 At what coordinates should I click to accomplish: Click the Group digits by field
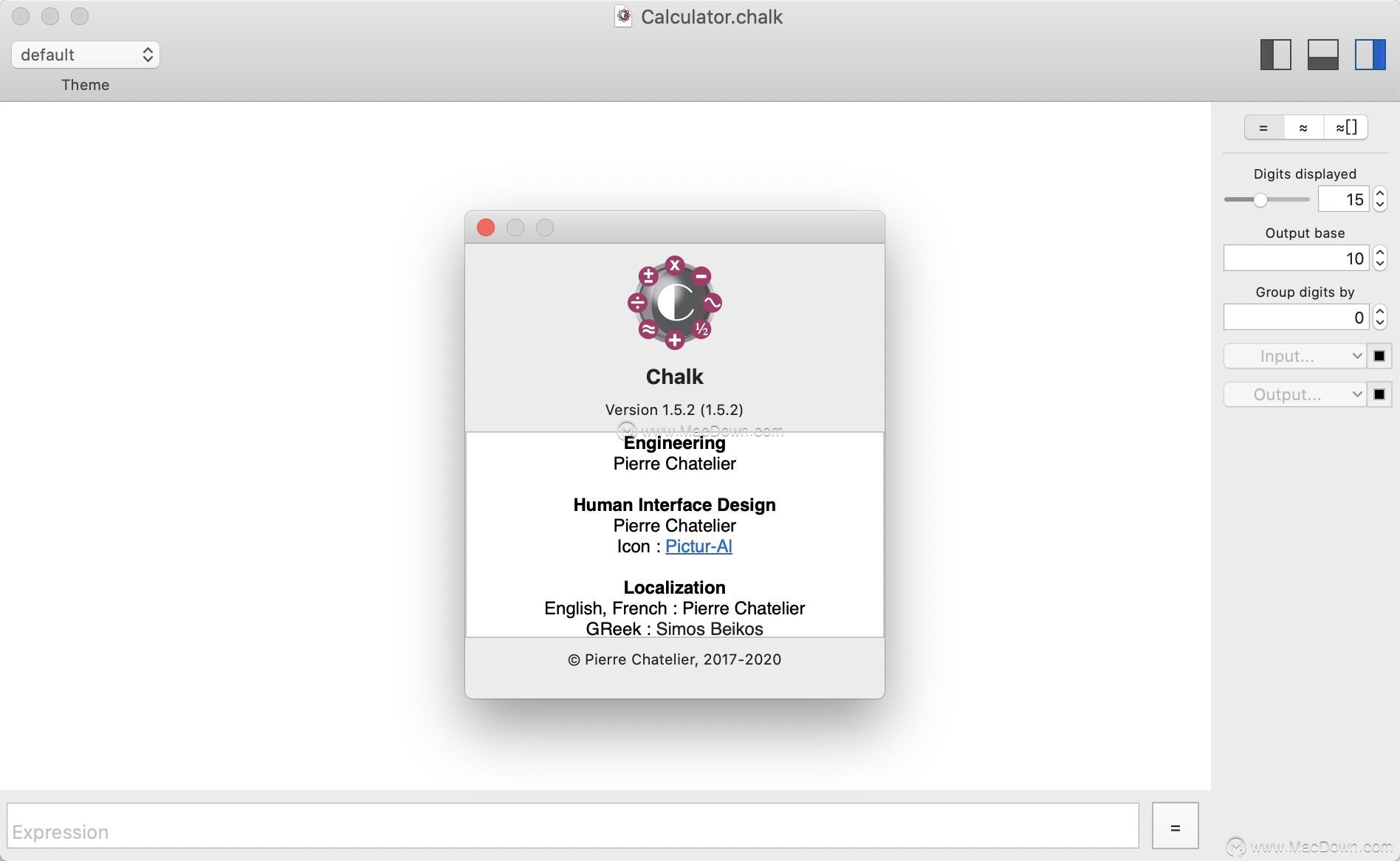click(x=1297, y=318)
